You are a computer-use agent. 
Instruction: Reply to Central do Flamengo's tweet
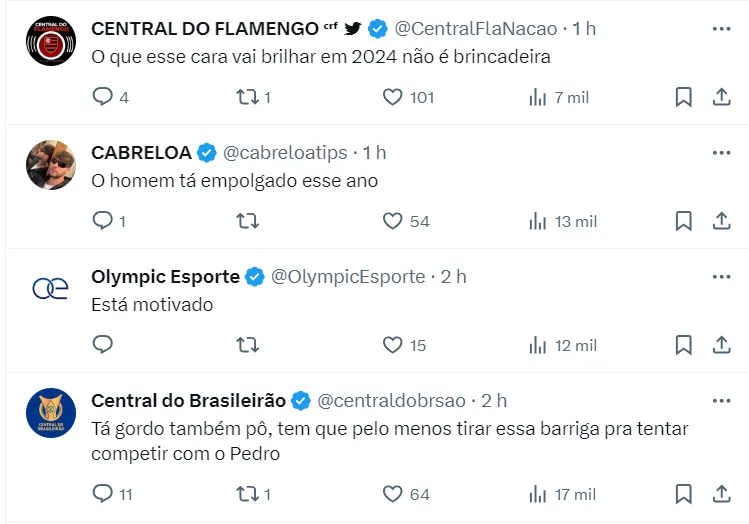coord(103,97)
